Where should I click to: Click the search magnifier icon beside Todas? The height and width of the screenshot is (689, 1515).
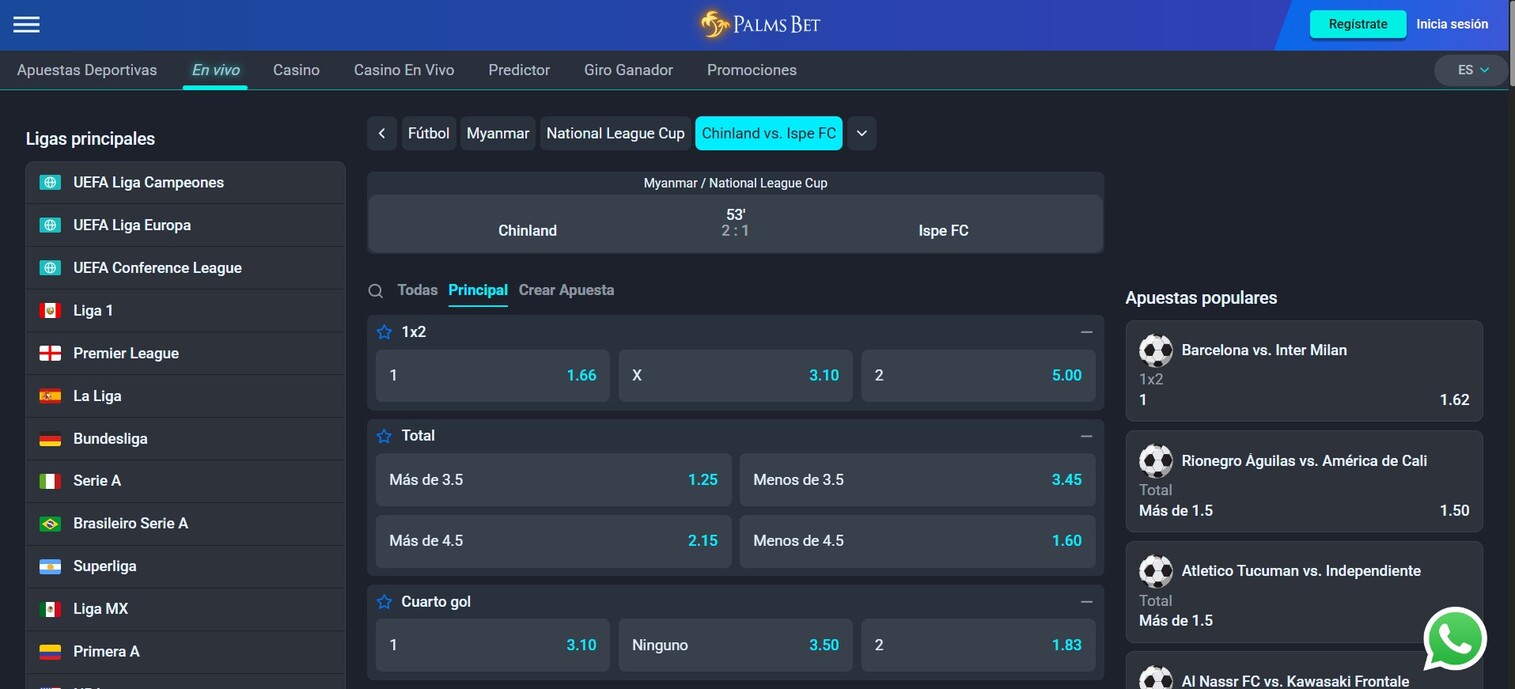tap(376, 291)
